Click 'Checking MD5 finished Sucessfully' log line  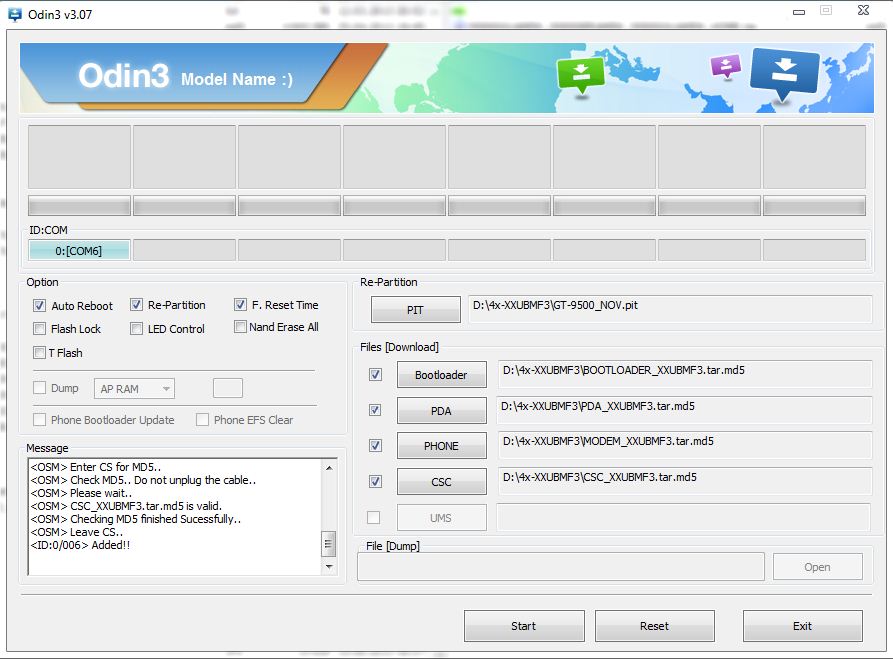(136, 519)
